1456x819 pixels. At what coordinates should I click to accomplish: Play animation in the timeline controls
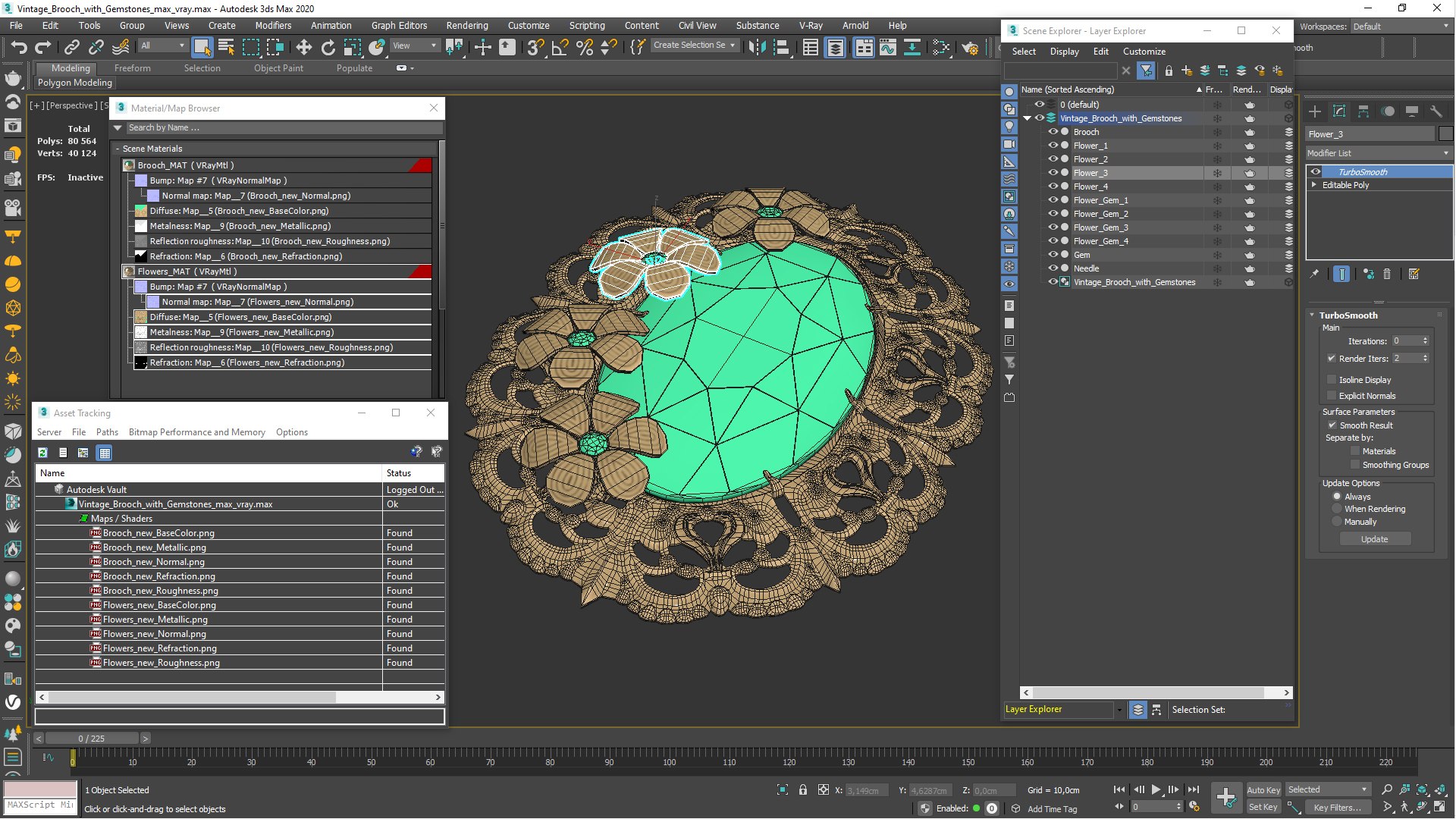click(1156, 789)
